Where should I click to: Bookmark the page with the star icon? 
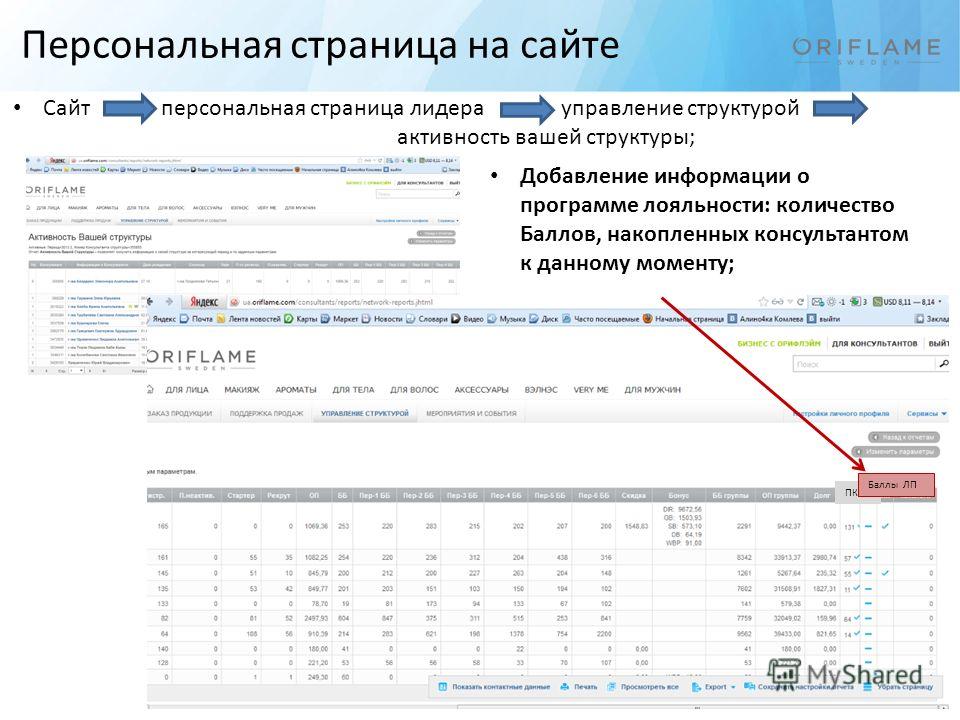click(763, 302)
